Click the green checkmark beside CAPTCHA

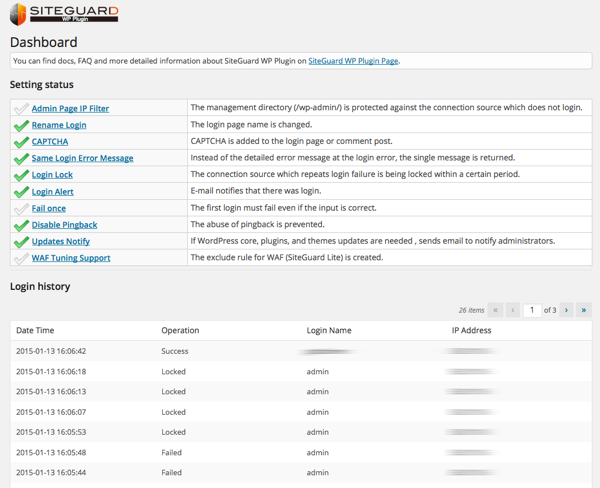coord(21,142)
